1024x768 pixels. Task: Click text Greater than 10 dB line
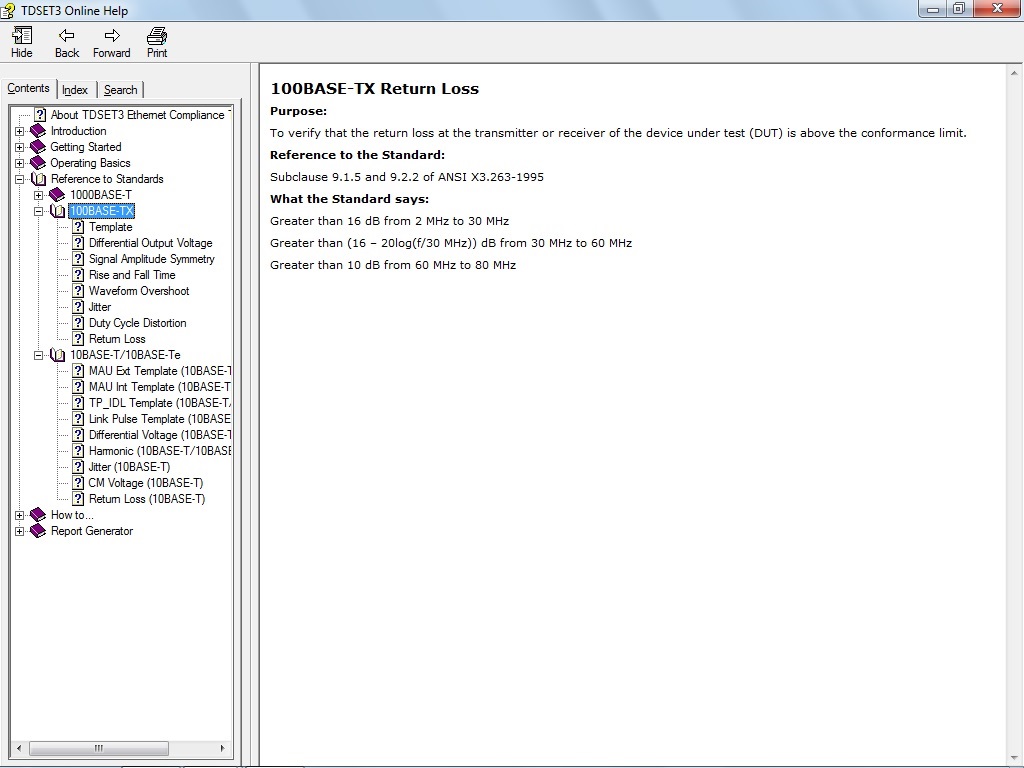[393, 265]
